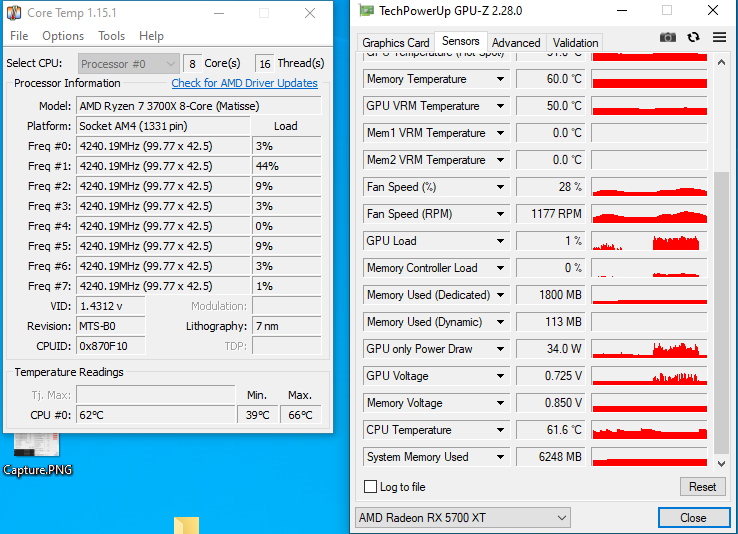Enable the Log to file checkbox

click(370, 486)
